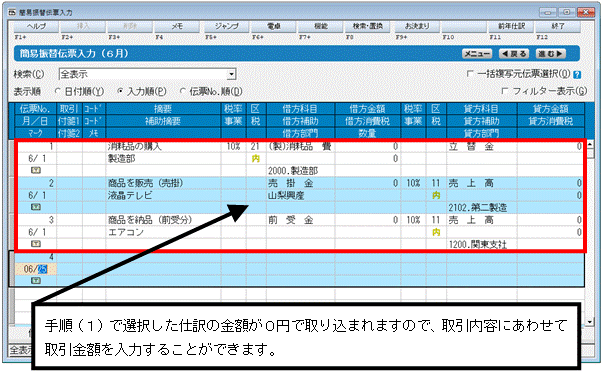Select 伝票No.順 display order radio

coord(183,91)
